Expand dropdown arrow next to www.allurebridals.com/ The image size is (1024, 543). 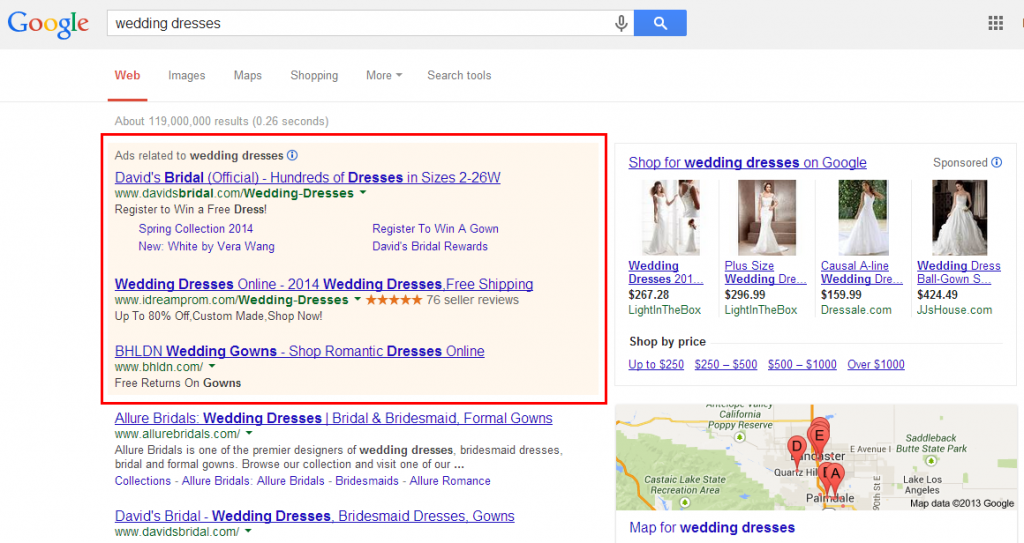249,433
